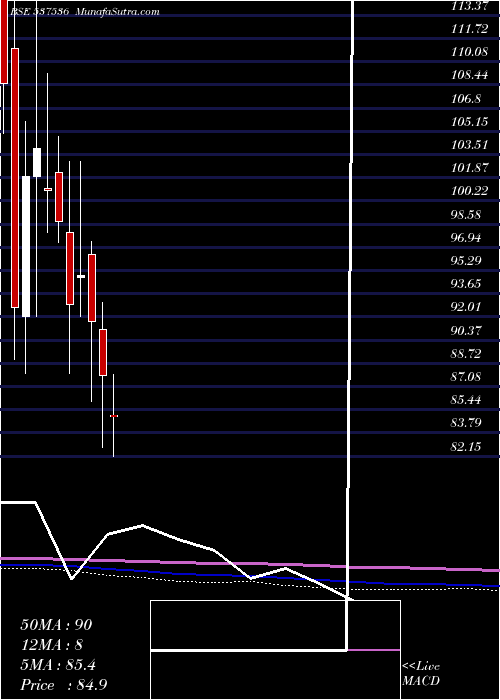Select the 93.65 price axis label

(x=466, y=283)
